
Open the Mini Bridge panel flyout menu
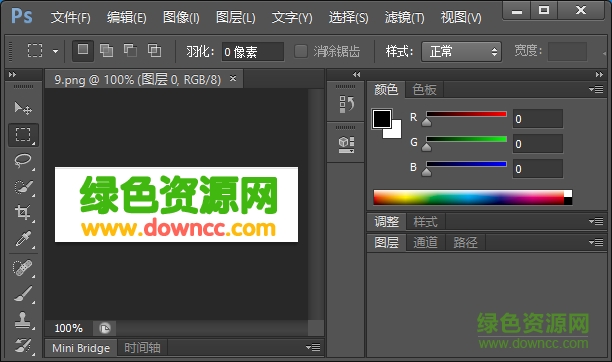313,347
